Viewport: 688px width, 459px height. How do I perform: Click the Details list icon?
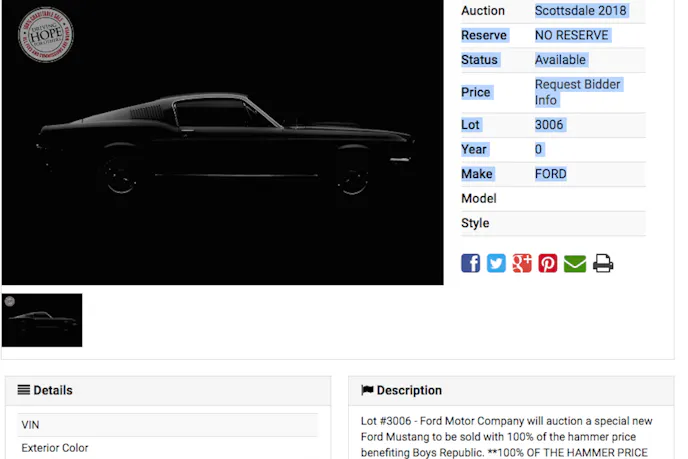24,390
